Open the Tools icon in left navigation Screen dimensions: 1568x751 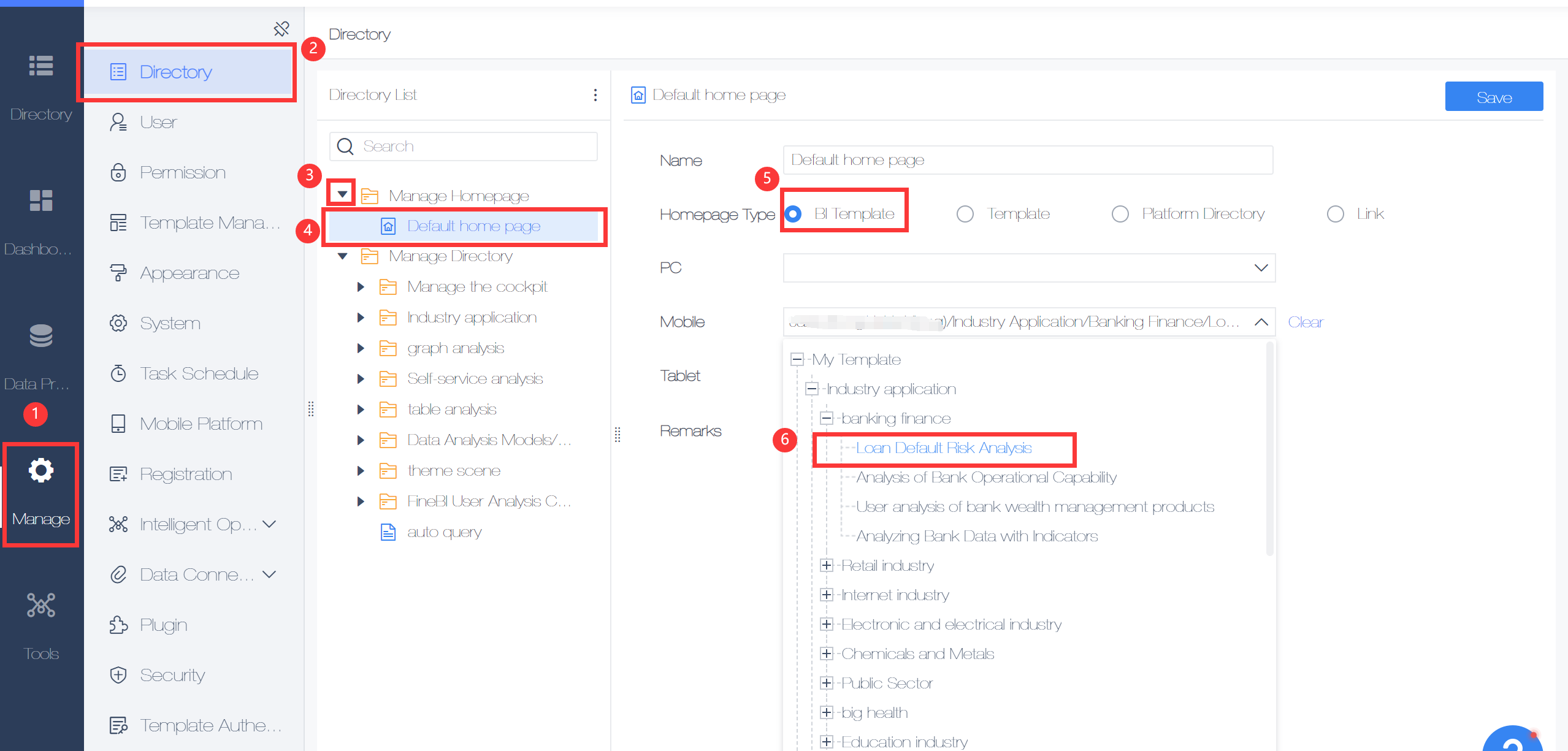[x=40, y=606]
